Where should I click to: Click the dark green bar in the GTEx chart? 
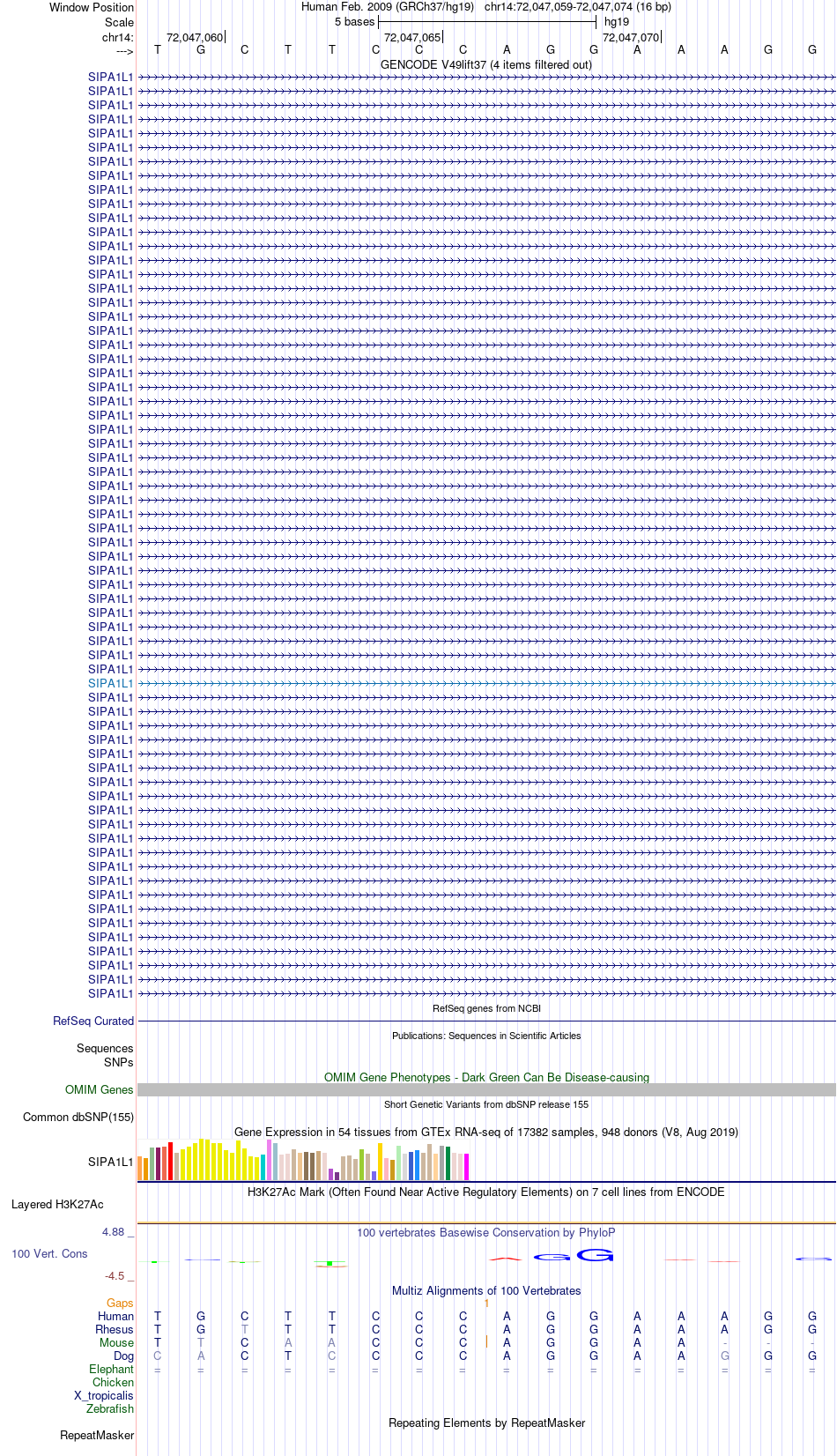click(x=448, y=1163)
